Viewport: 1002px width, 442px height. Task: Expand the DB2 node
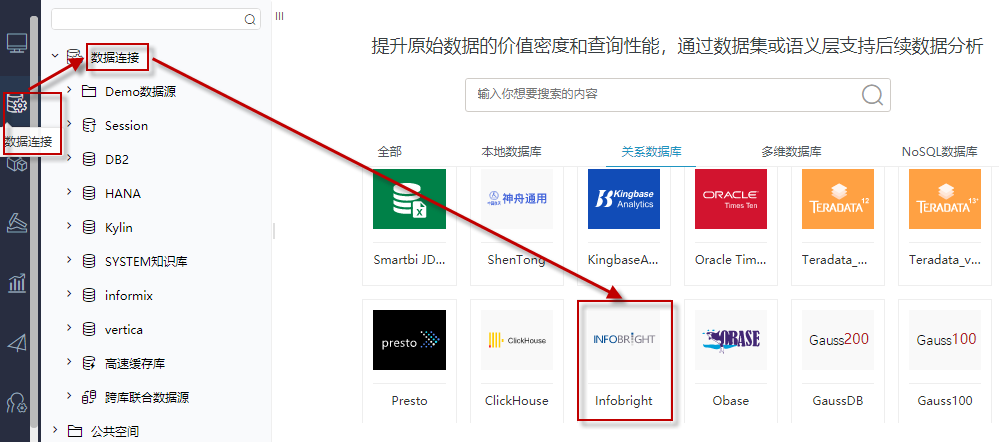coord(70,159)
